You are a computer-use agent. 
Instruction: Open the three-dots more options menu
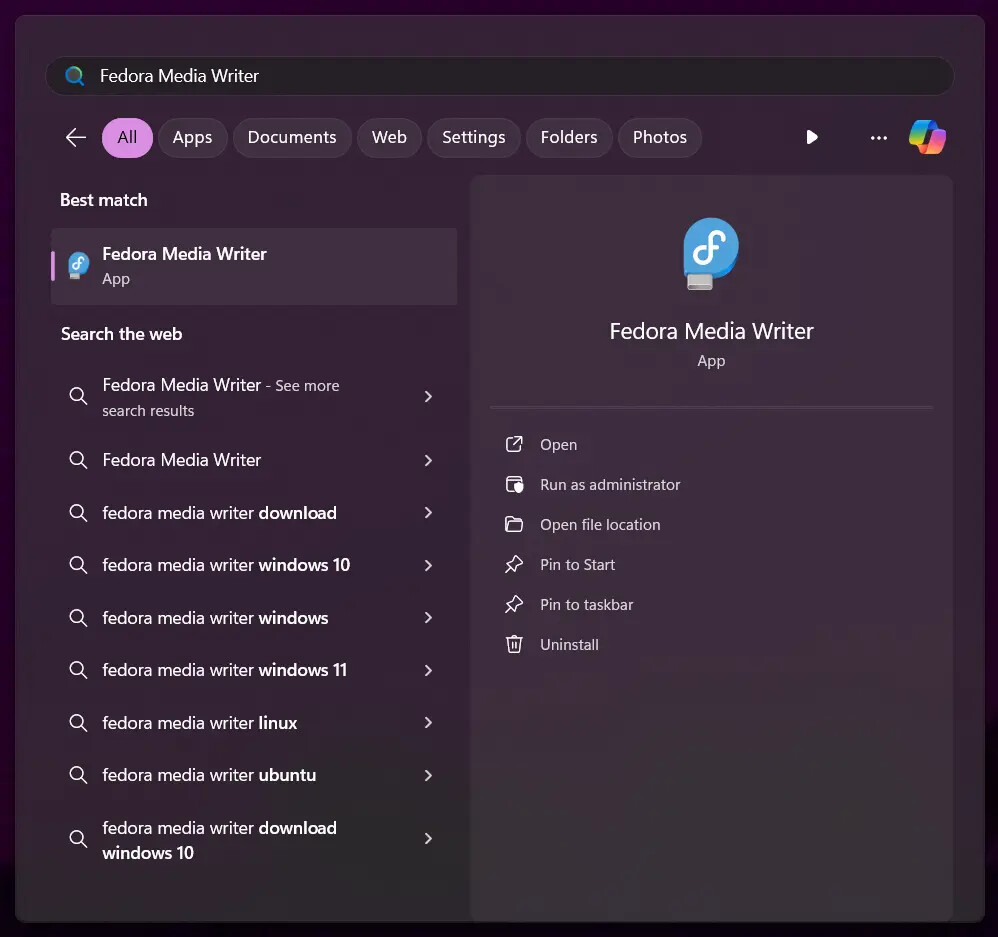coord(878,137)
